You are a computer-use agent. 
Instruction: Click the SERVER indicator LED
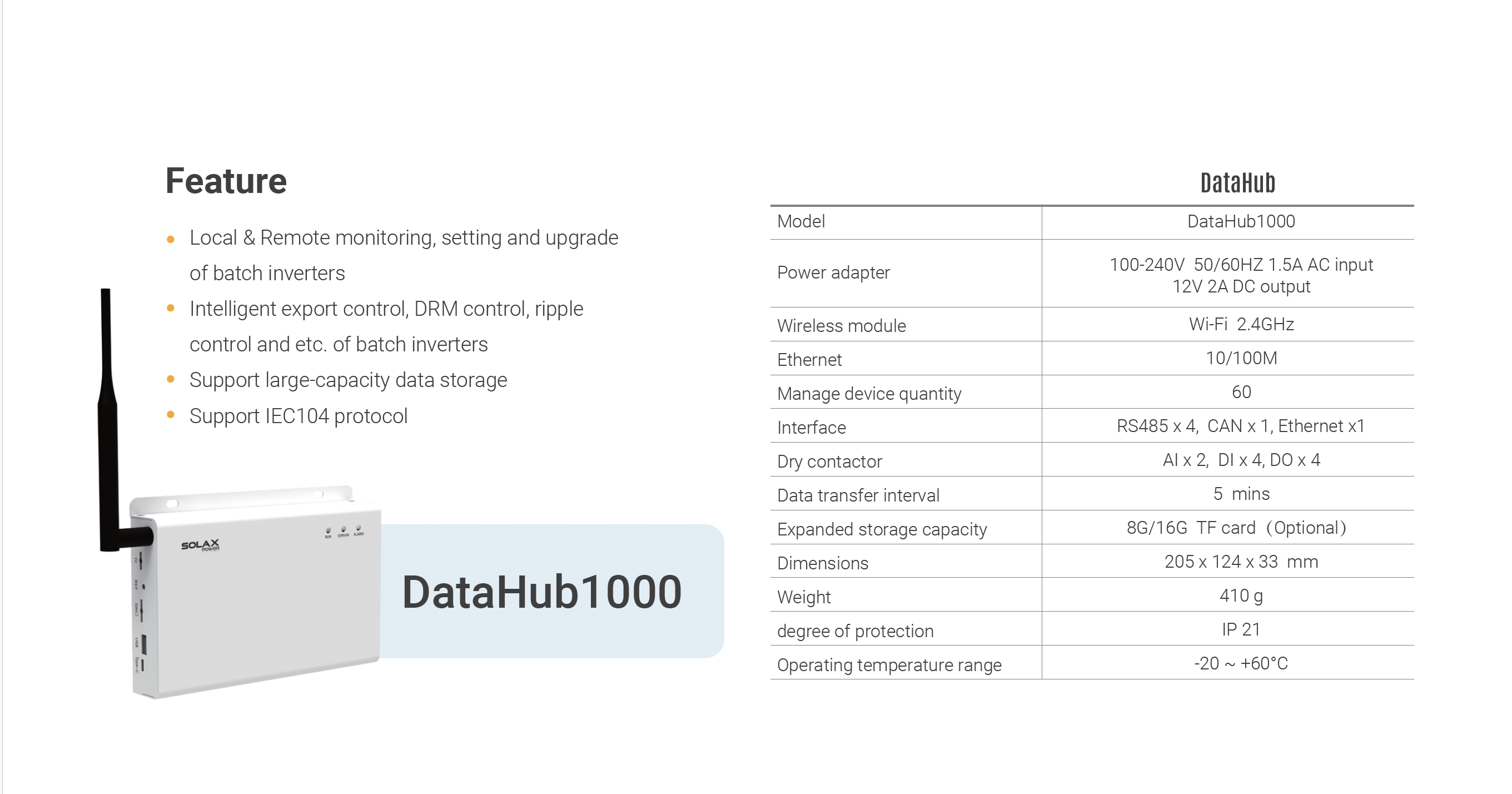(x=344, y=529)
